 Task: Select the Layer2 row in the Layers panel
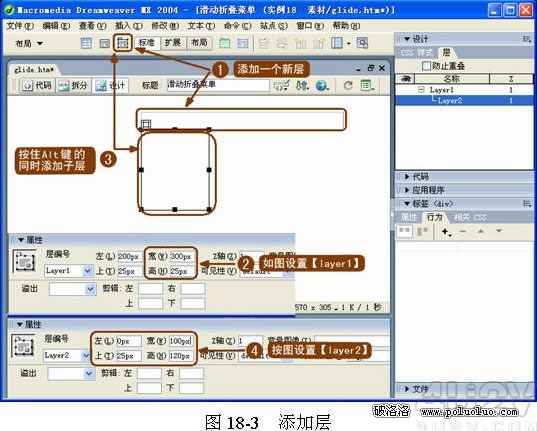pyautogui.click(x=464, y=100)
